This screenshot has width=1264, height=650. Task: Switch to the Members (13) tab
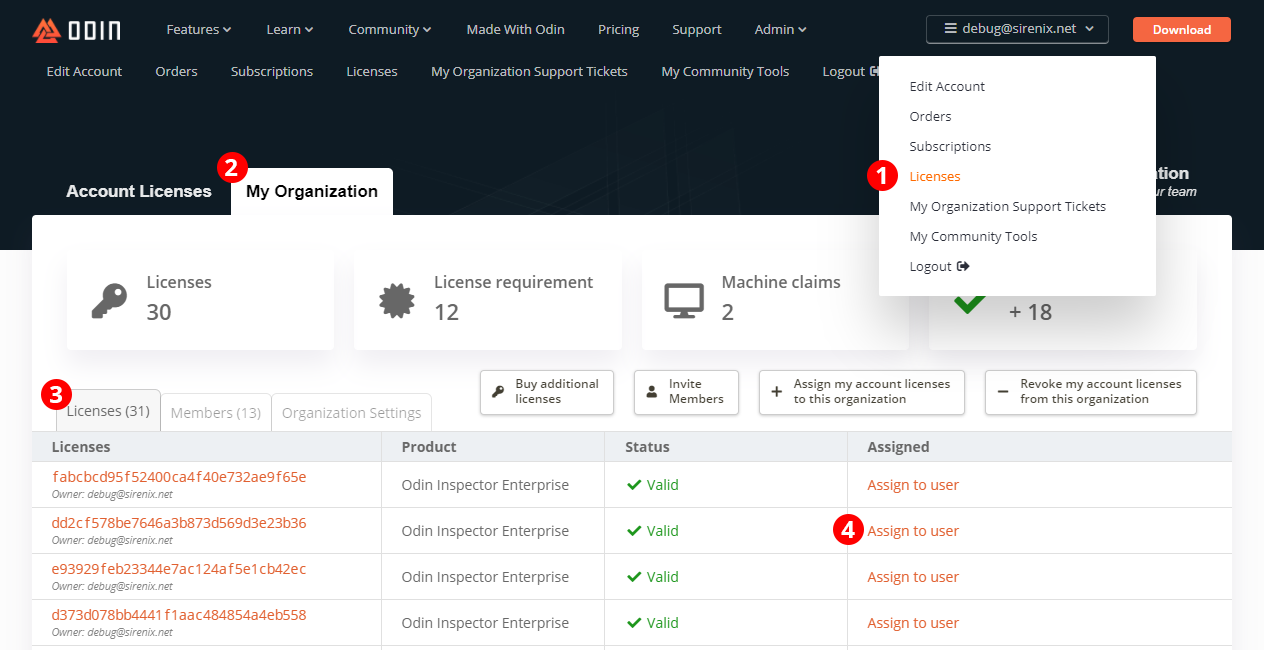tap(216, 413)
